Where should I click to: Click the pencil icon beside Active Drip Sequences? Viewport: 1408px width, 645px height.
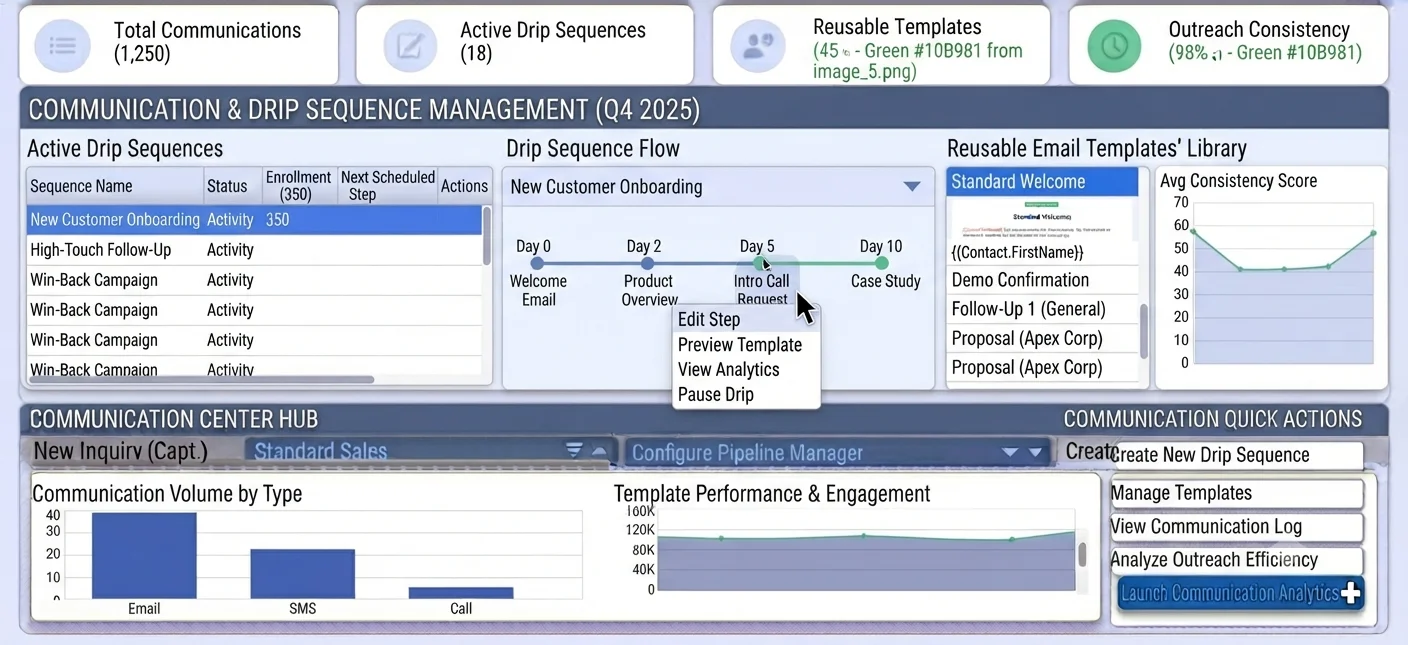coord(410,45)
